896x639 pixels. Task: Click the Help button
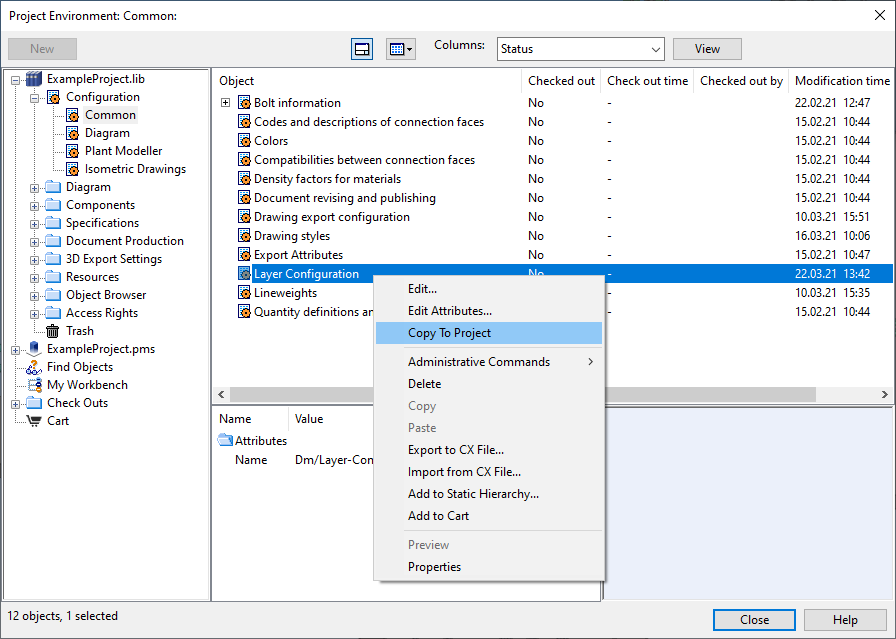click(x=845, y=620)
